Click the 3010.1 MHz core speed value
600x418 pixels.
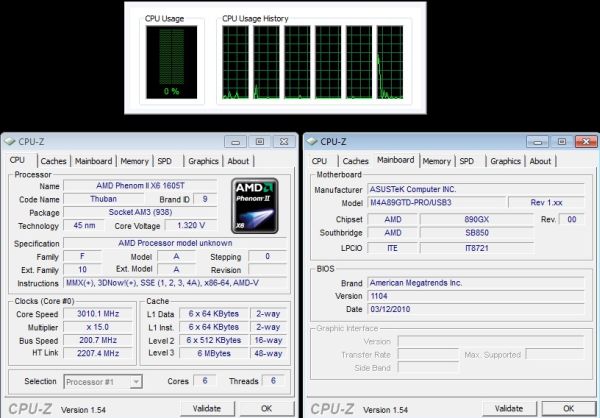[98, 314]
